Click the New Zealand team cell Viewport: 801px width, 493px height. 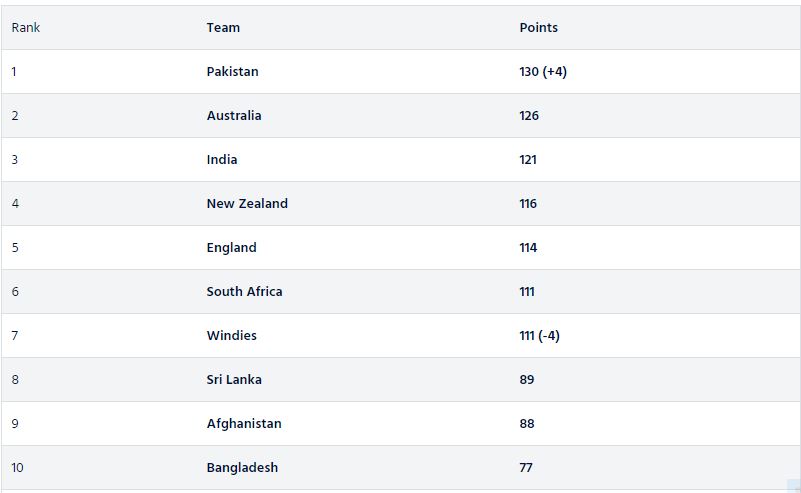click(247, 204)
